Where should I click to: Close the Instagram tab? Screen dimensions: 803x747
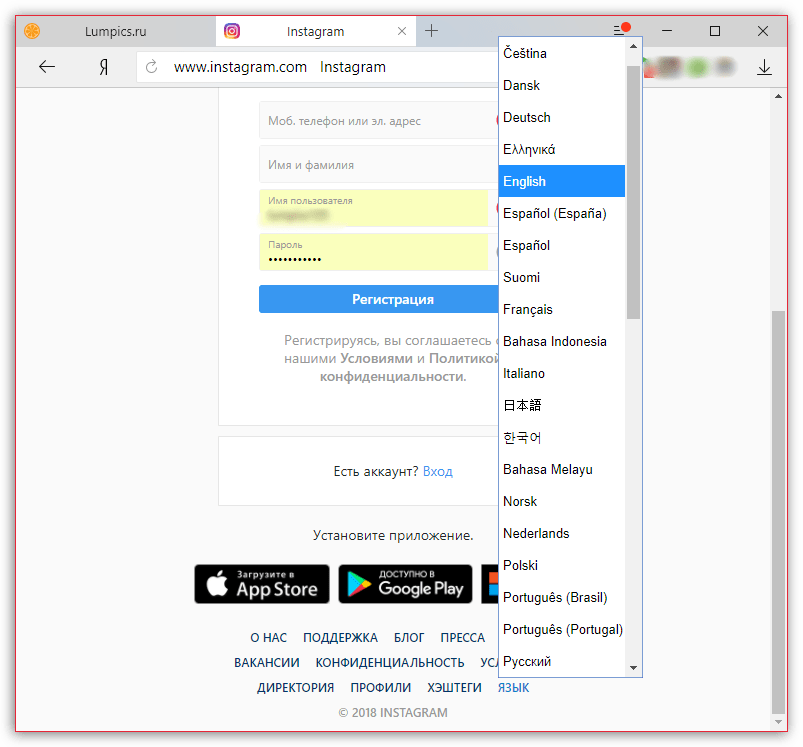click(x=402, y=31)
